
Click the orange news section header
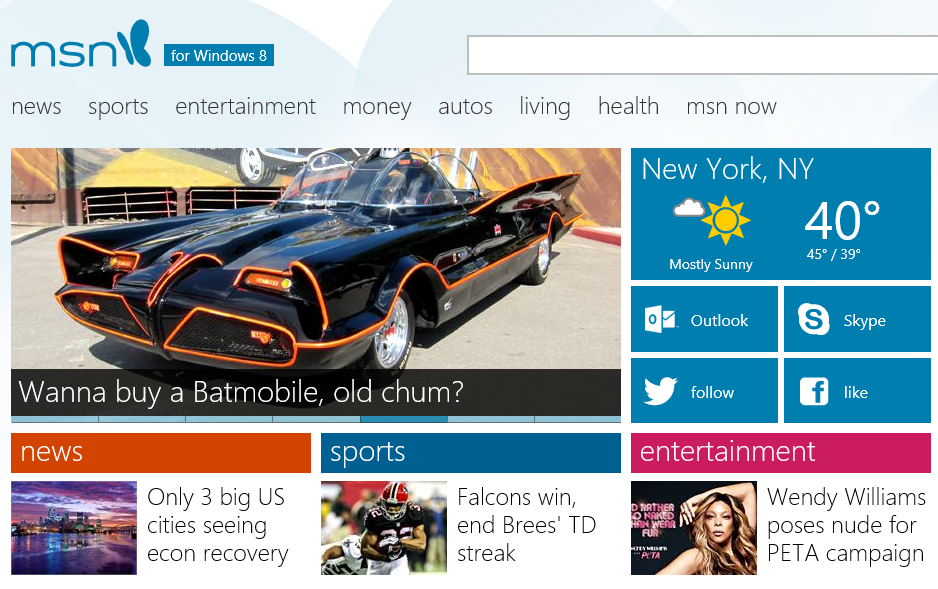(161, 452)
